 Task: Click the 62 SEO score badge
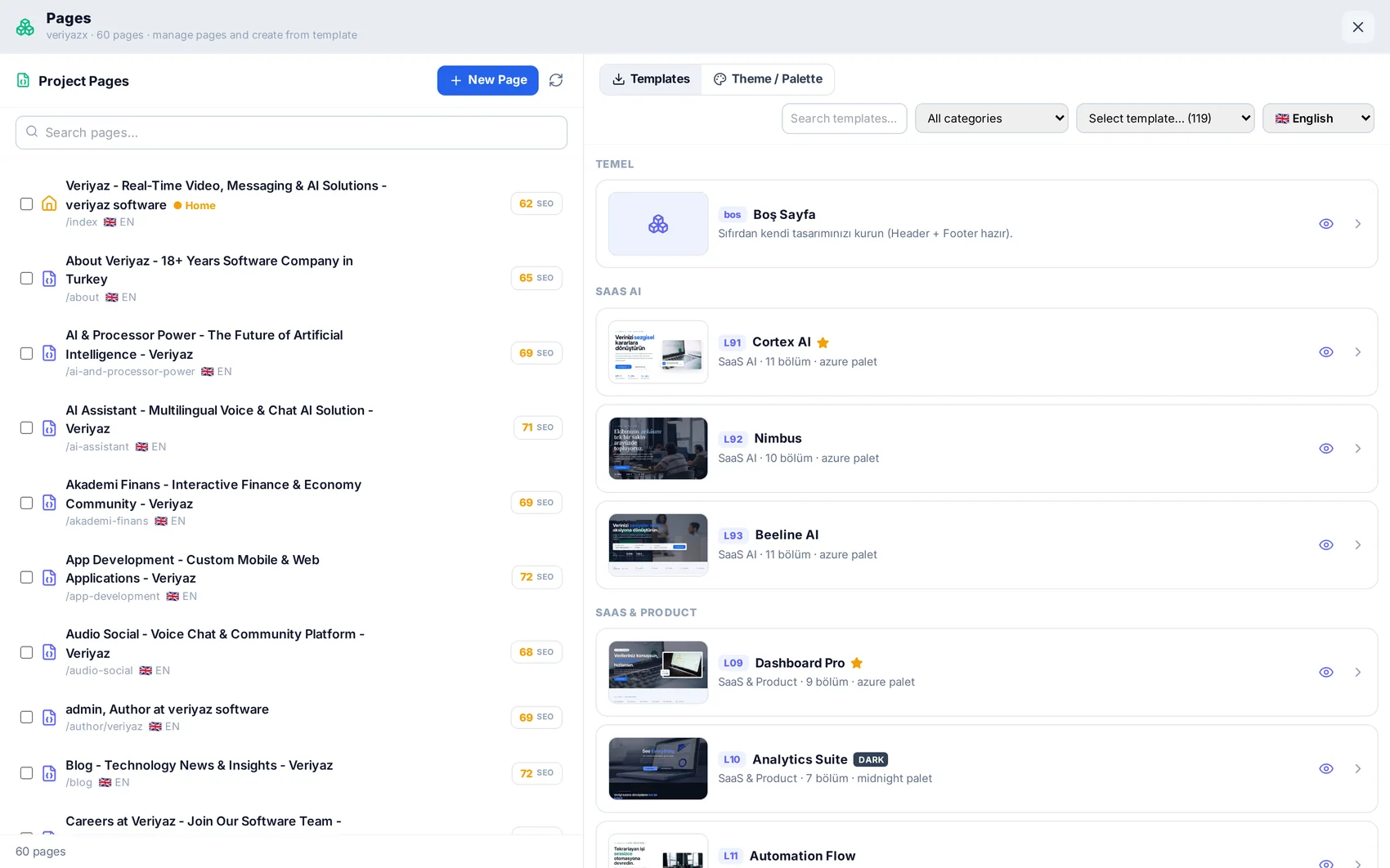click(536, 204)
